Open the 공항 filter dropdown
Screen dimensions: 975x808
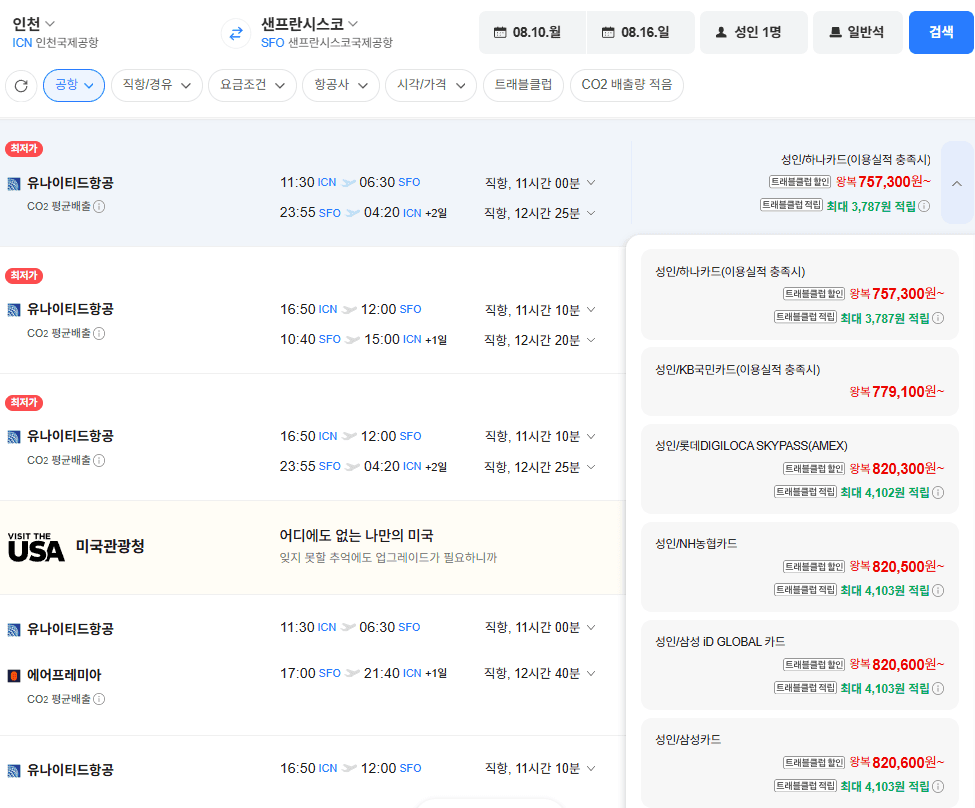point(74,85)
